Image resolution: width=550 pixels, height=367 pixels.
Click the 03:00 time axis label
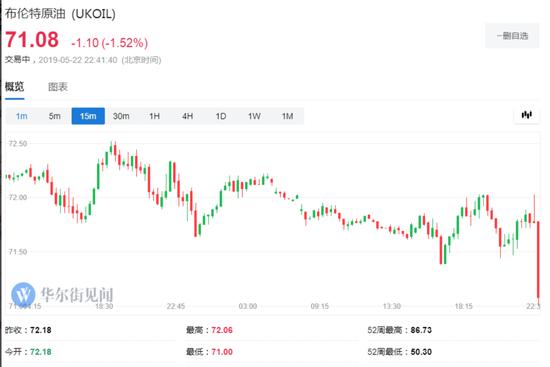(x=248, y=306)
